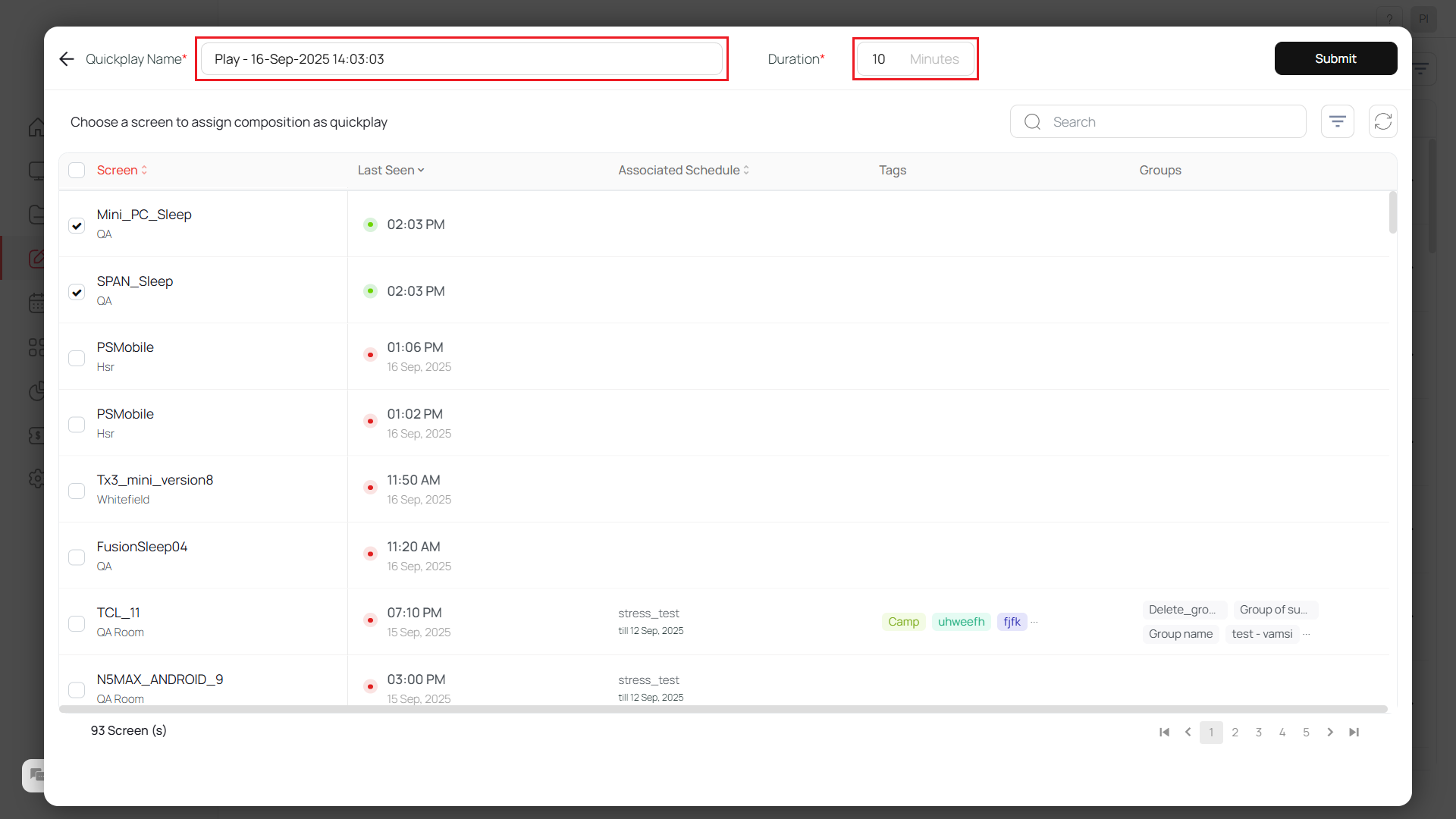Uncheck the Mini_PC_Sleep screen checkbox

pyautogui.click(x=77, y=225)
